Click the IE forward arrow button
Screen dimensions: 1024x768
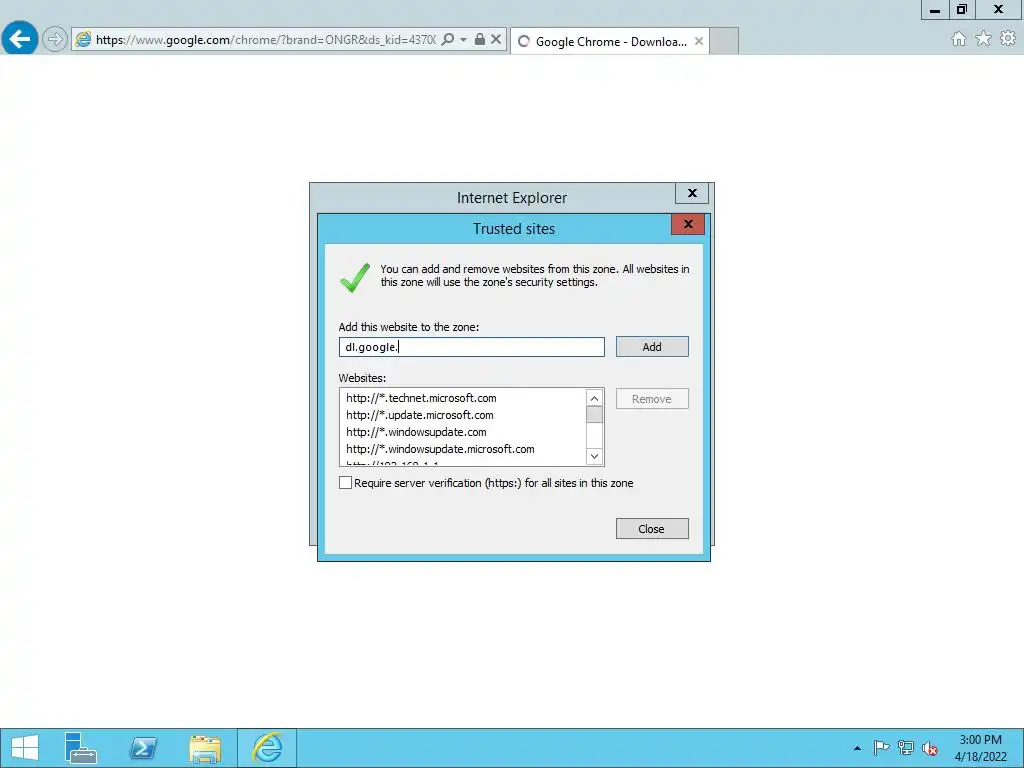[55, 39]
